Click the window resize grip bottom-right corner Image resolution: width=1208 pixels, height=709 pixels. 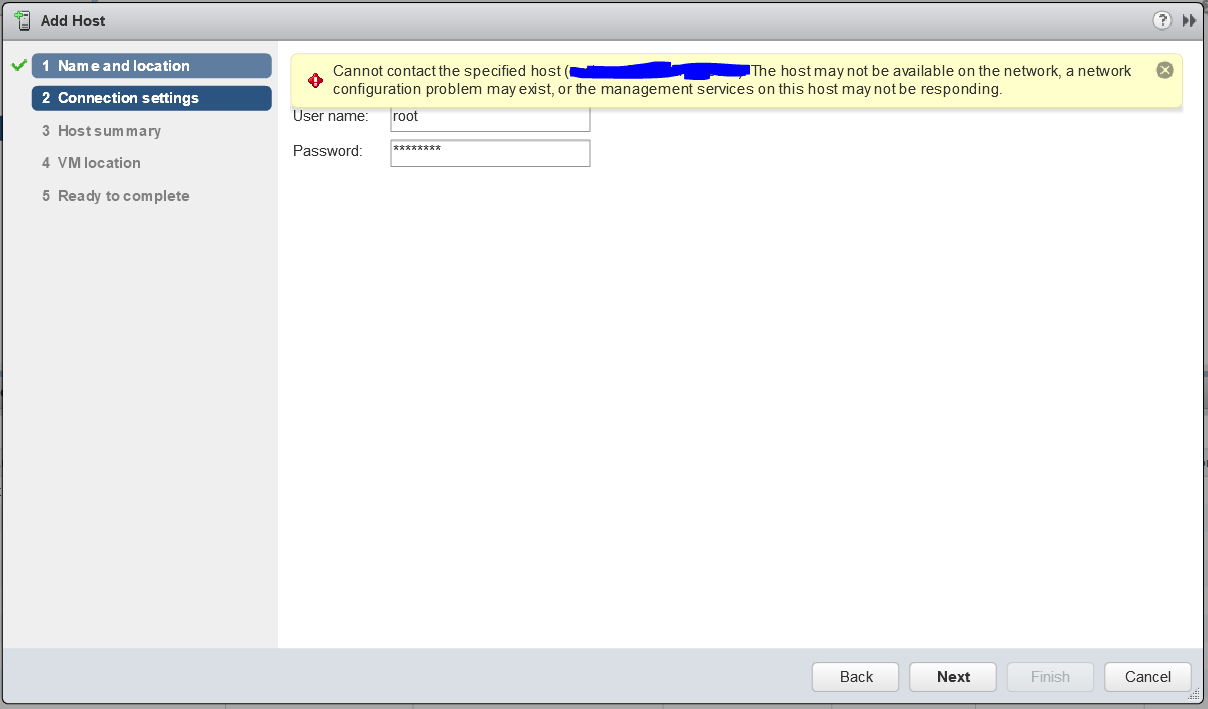[1196, 691]
